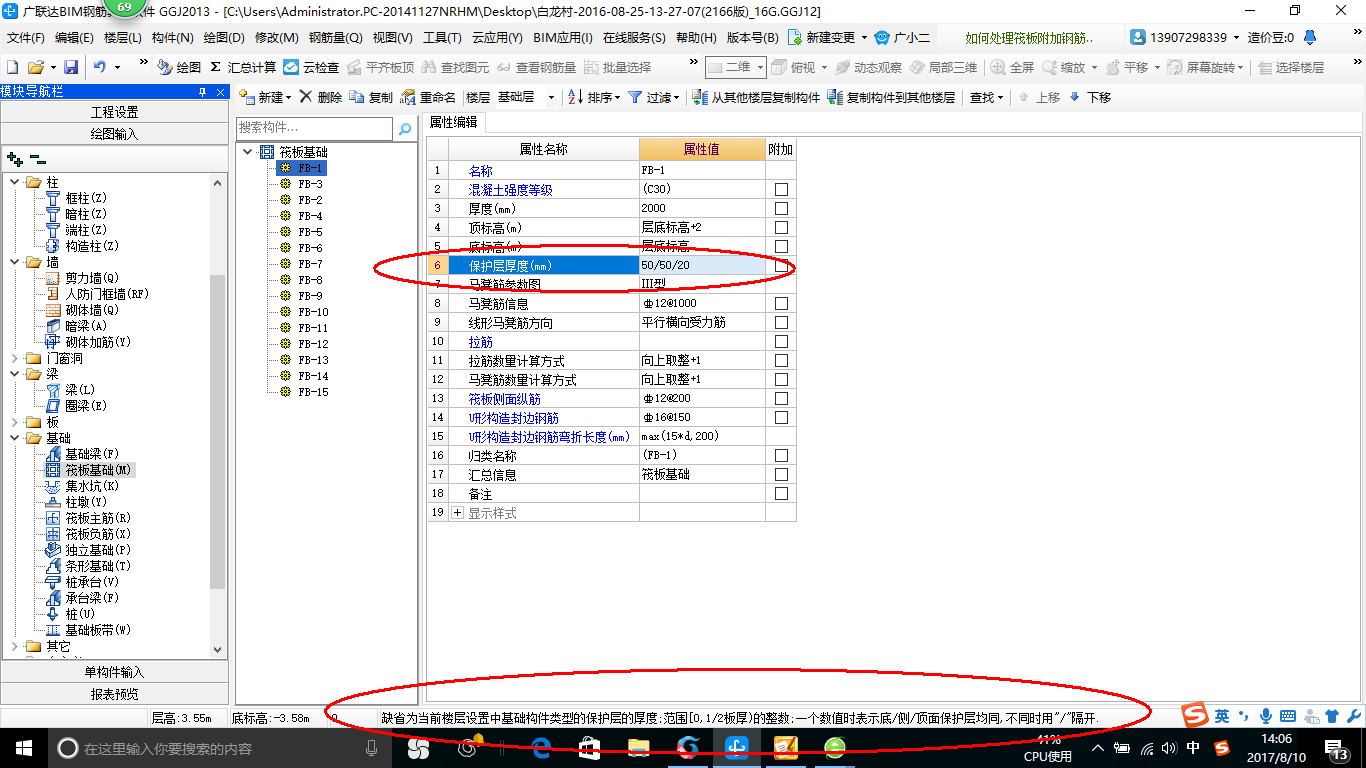Screen dimensions: 1366x768
Task: Open the 如何处理筏板附加钢筋 help link
Action: pos(1029,37)
